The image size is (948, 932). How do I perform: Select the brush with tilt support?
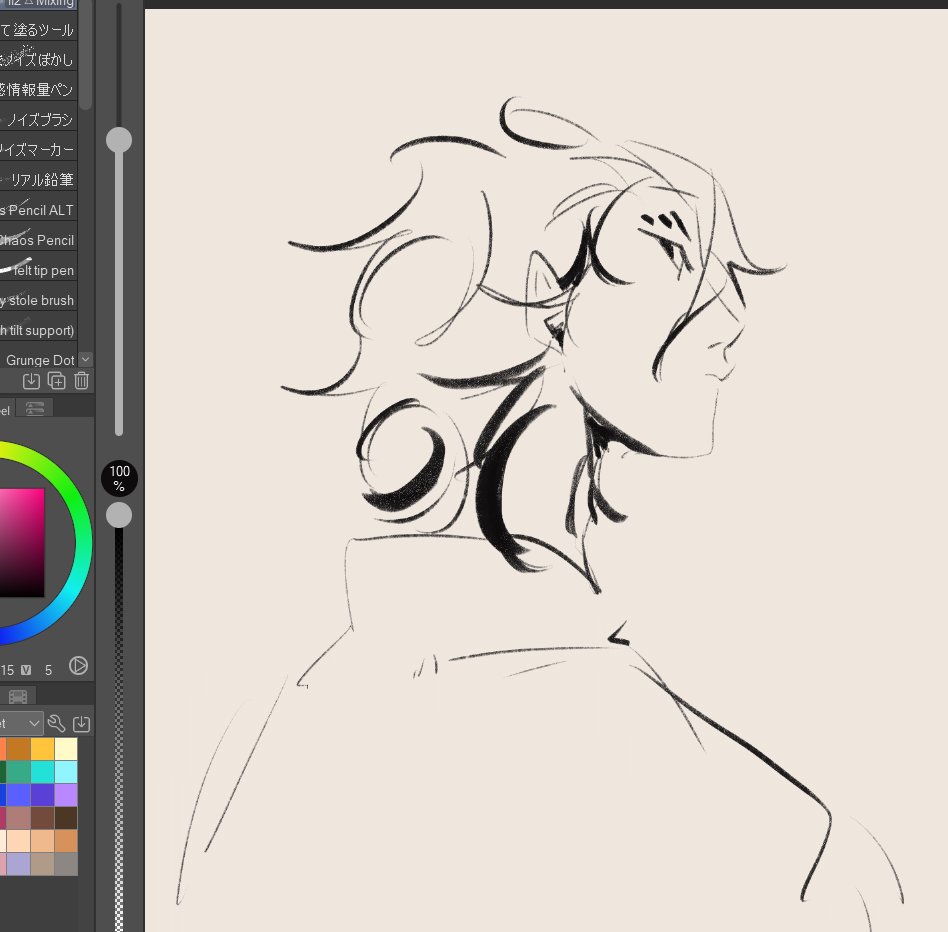pos(39,330)
